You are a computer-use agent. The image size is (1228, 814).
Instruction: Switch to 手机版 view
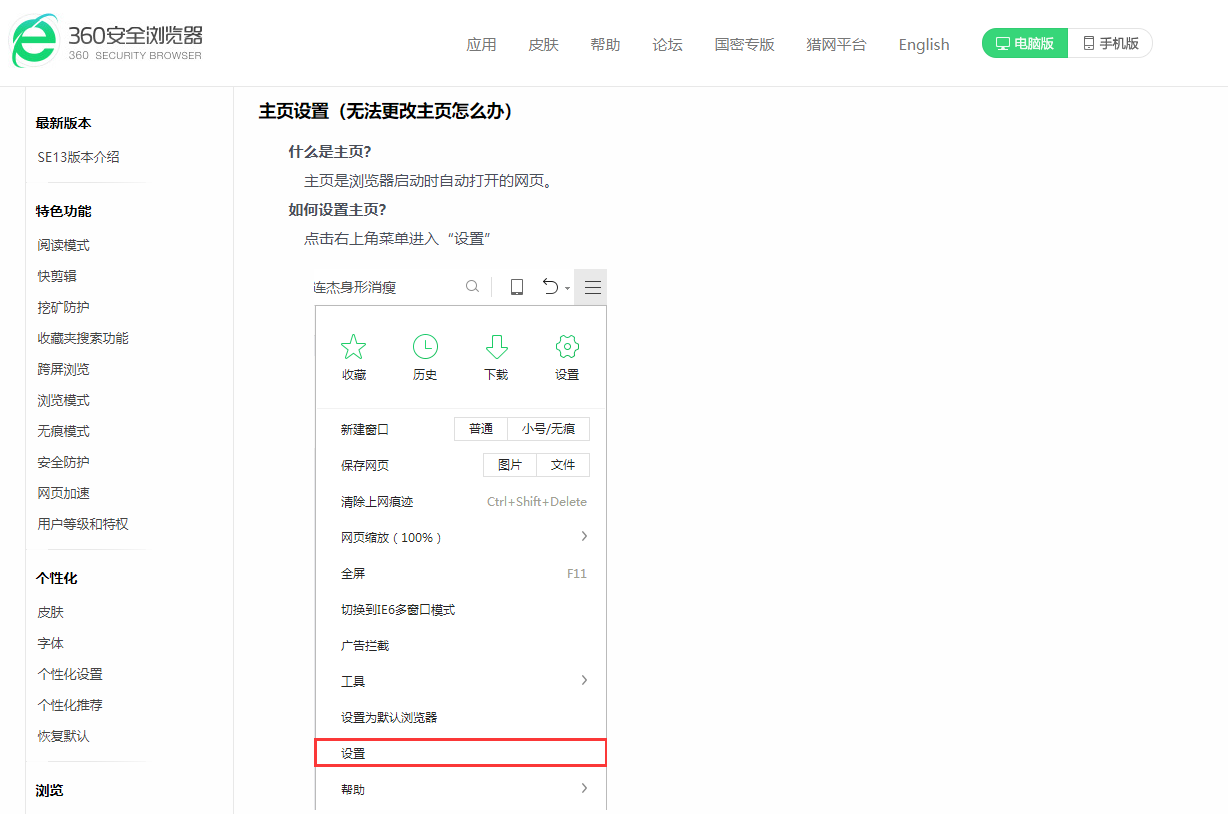[1110, 43]
